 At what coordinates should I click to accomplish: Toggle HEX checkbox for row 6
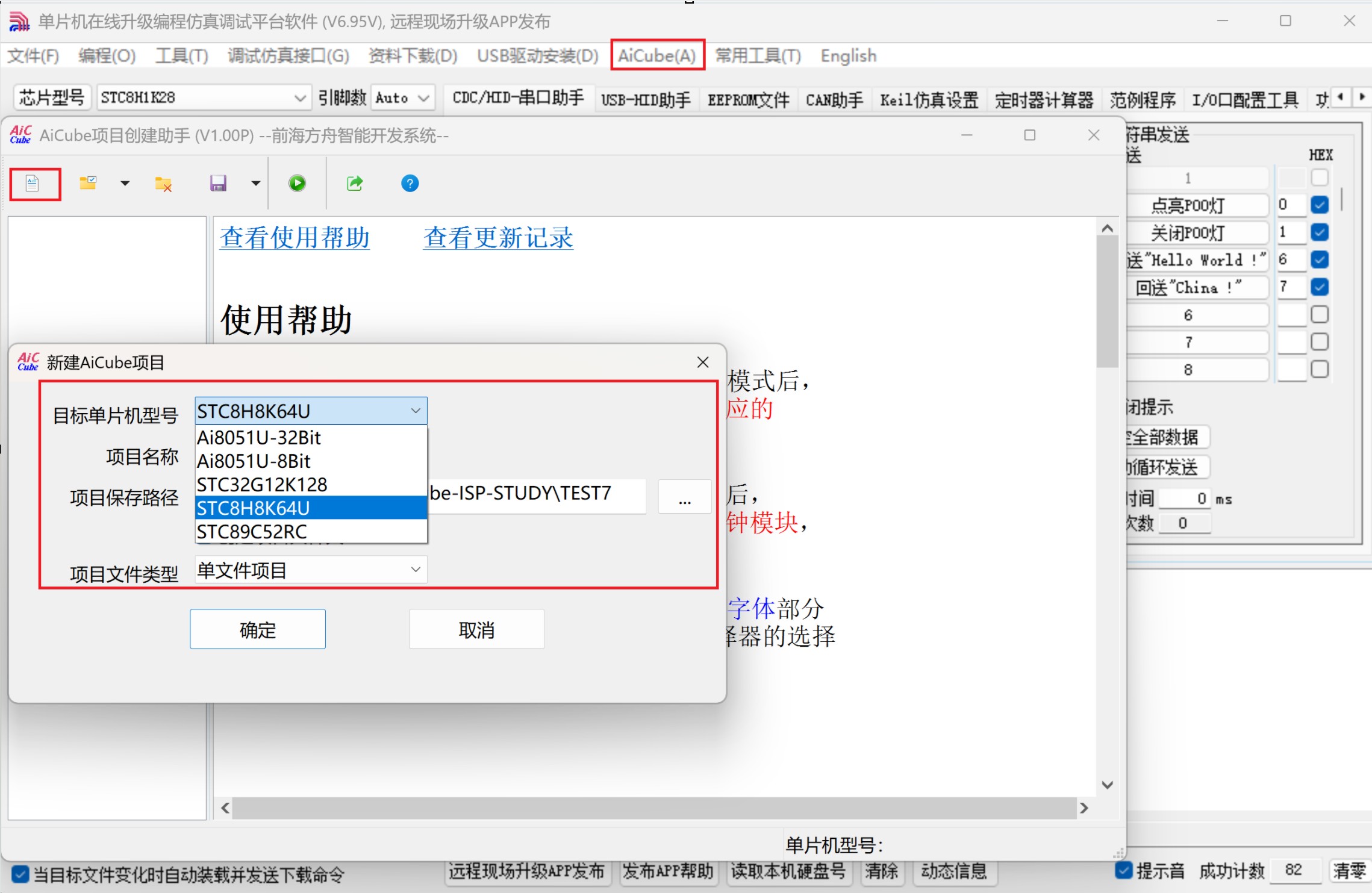[1319, 314]
